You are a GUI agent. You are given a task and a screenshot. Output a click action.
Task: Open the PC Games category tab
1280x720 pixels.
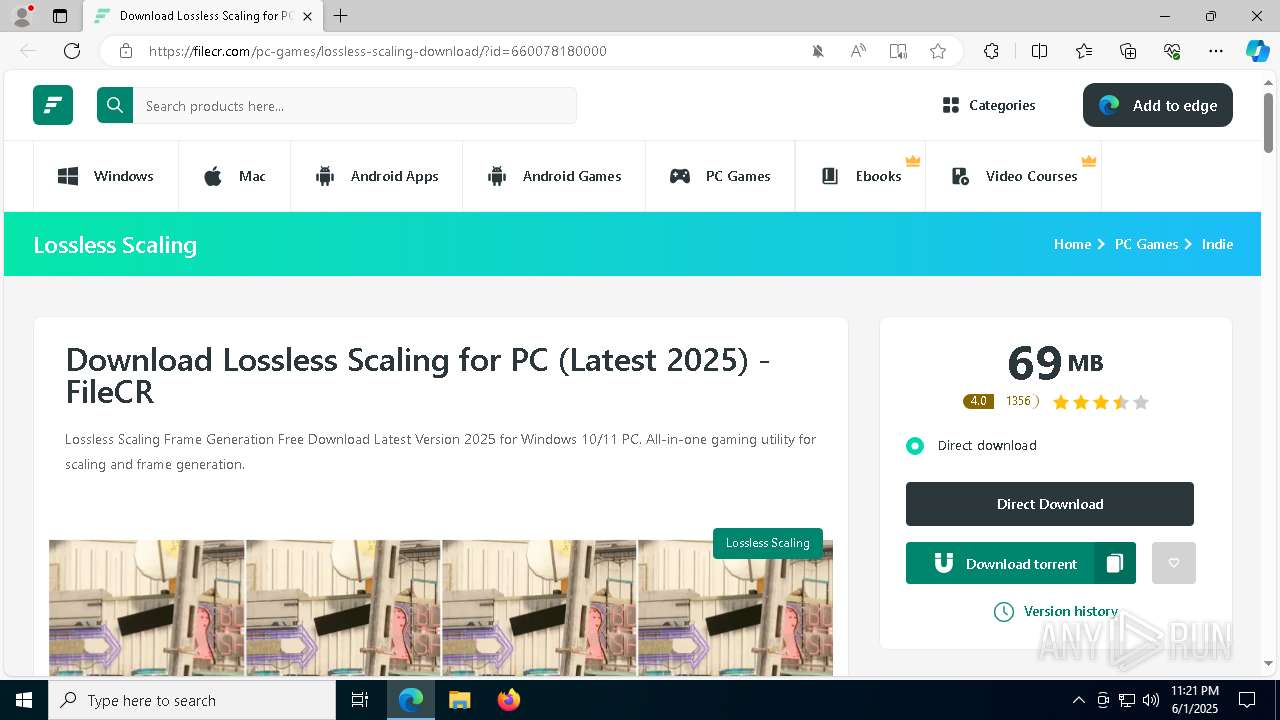(x=720, y=176)
